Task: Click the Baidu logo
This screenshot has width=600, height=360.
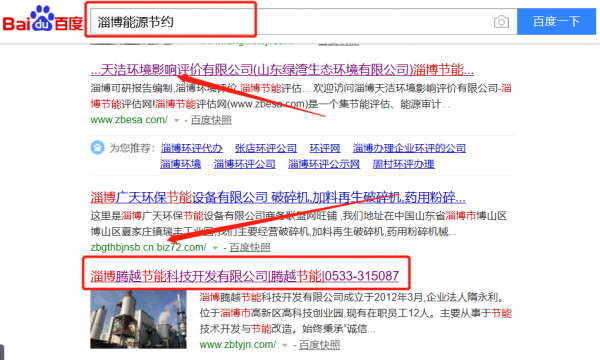Action: click(42, 19)
